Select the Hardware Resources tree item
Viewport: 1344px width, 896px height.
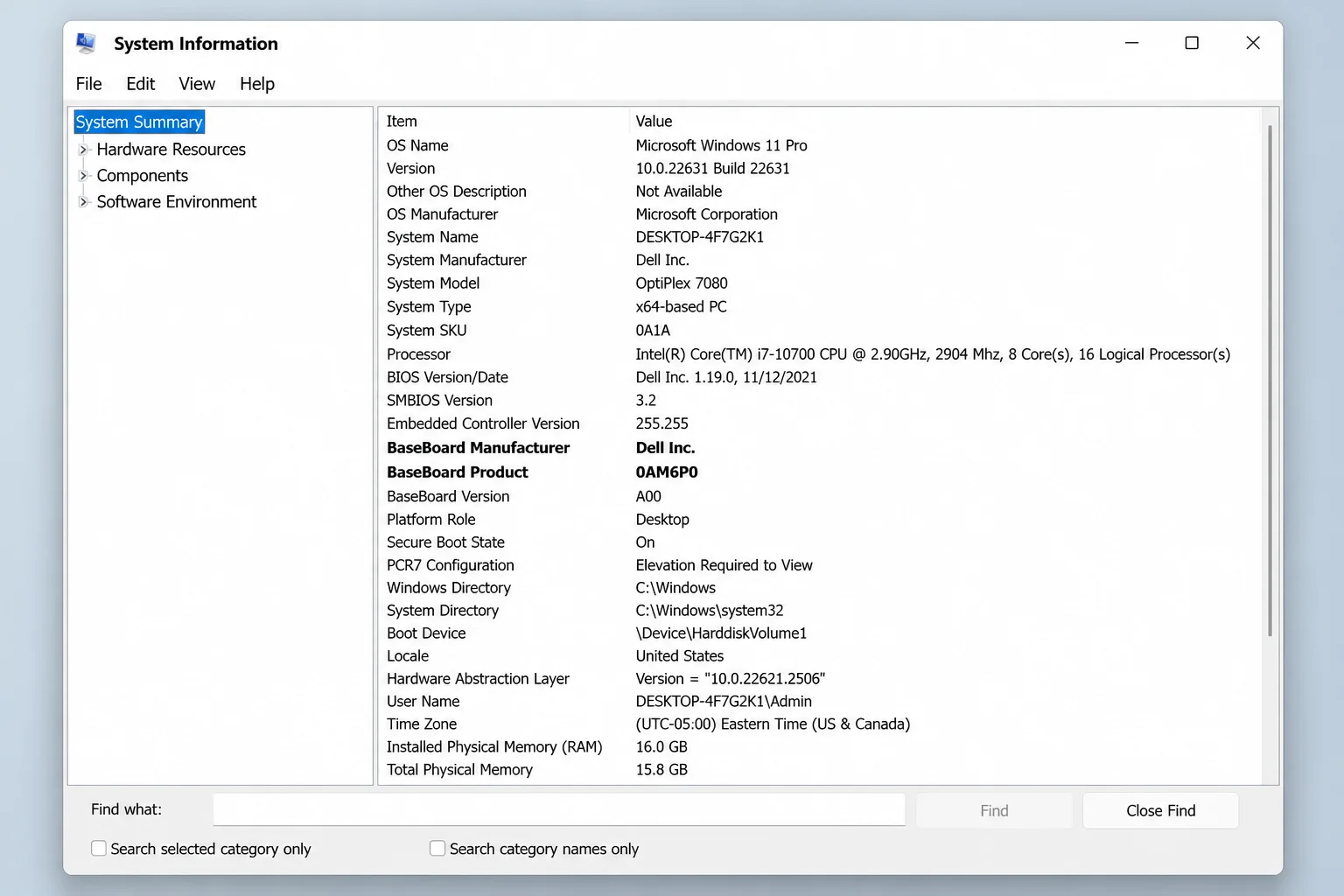pos(171,150)
